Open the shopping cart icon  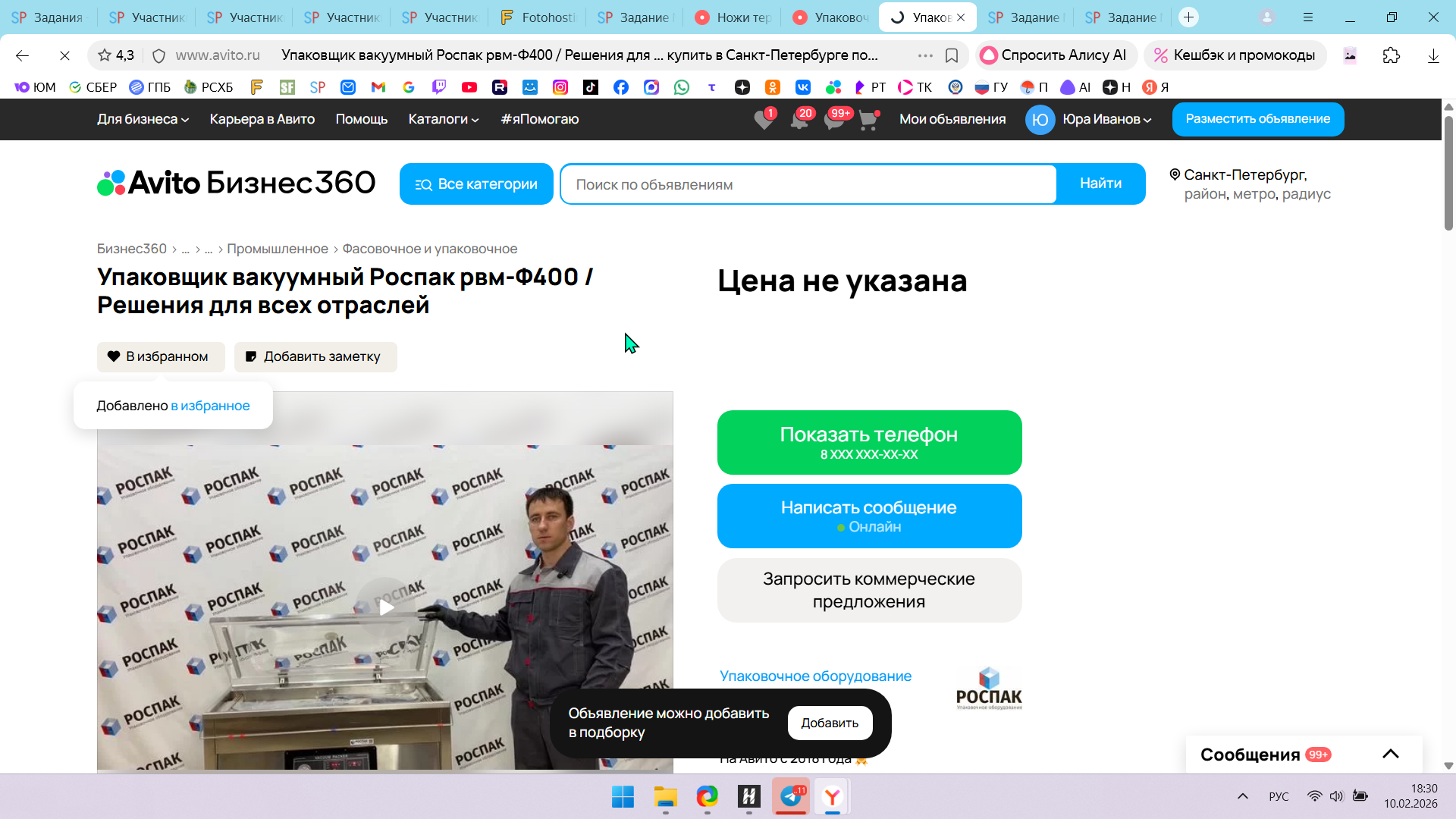pyautogui.click(x=868, y=120)
